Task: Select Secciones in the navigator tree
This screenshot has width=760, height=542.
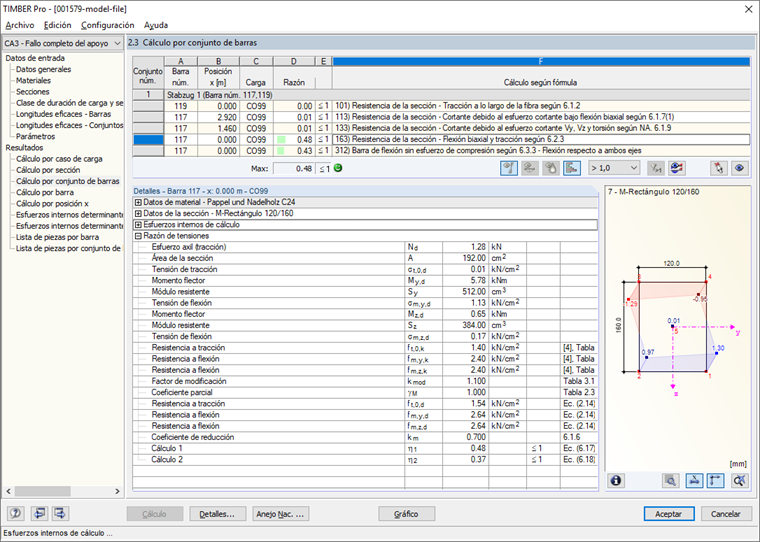Action: 32,92
